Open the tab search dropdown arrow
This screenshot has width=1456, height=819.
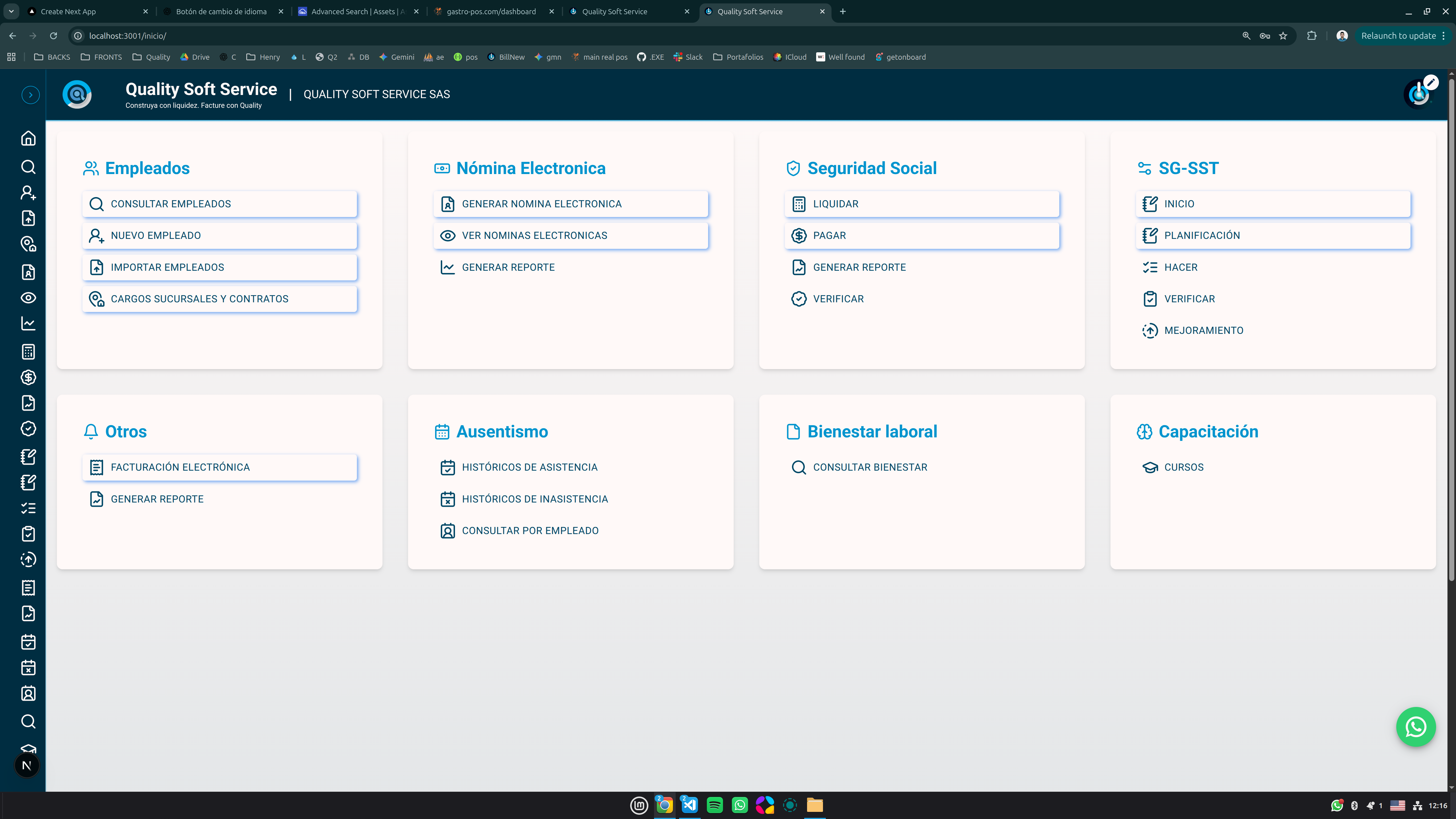click(11, 11)
